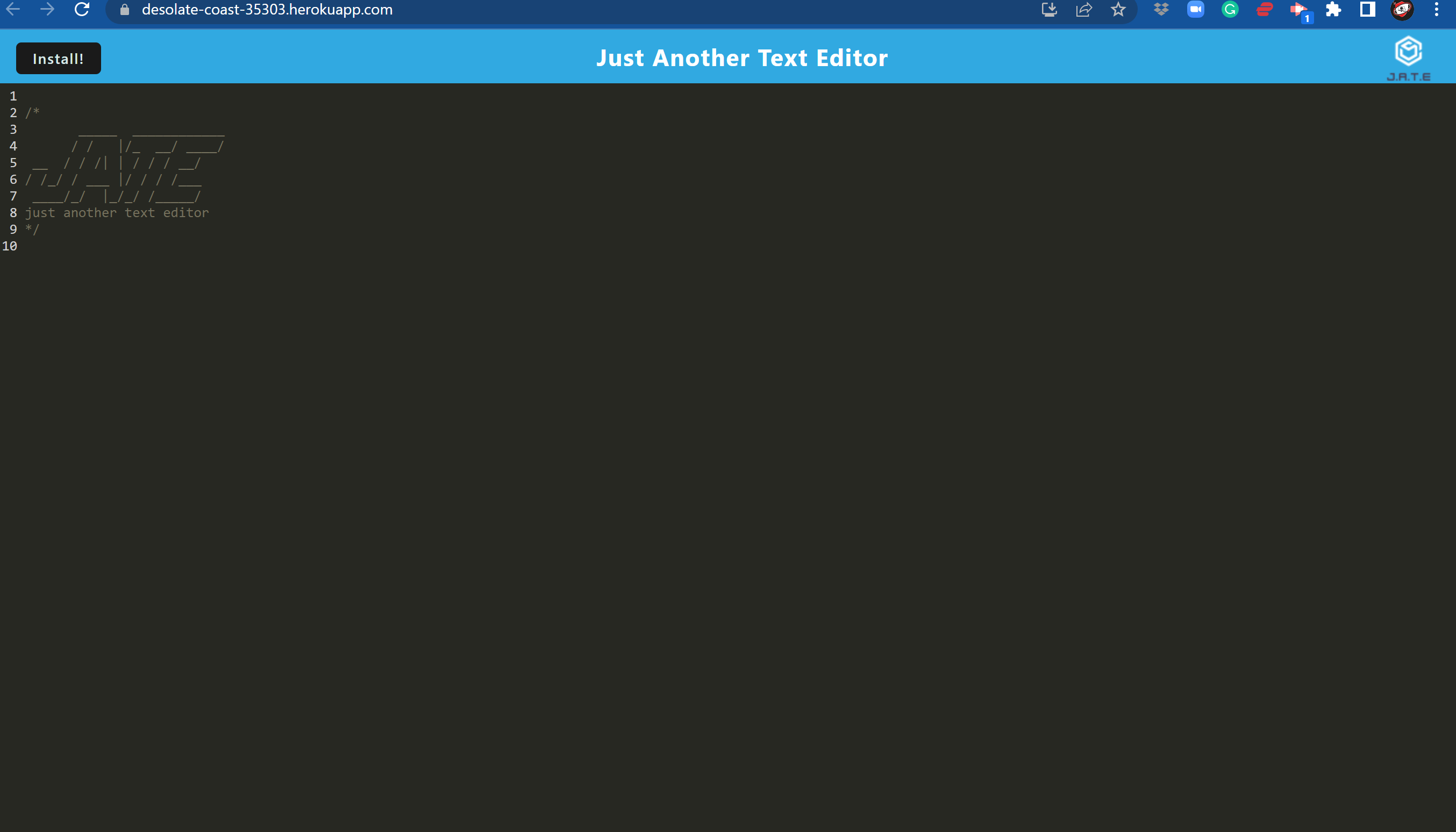Toggle the bookmark star for this page

(1119, 9)
